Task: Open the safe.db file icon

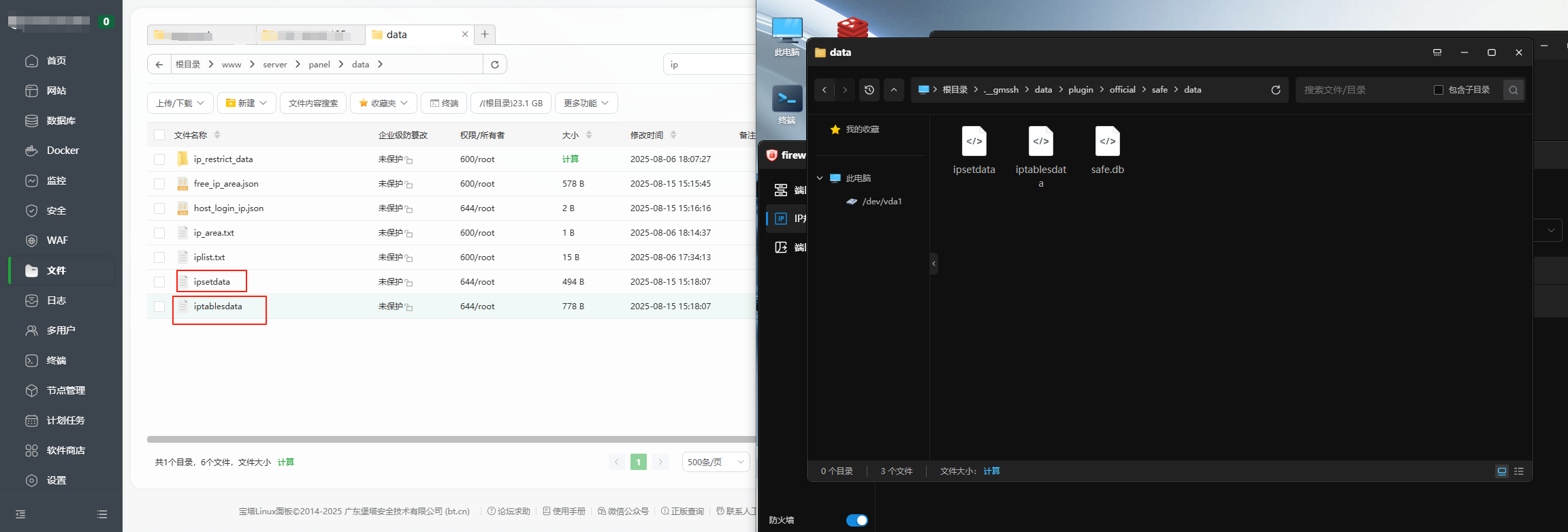Action: (x=1107, y=142)
